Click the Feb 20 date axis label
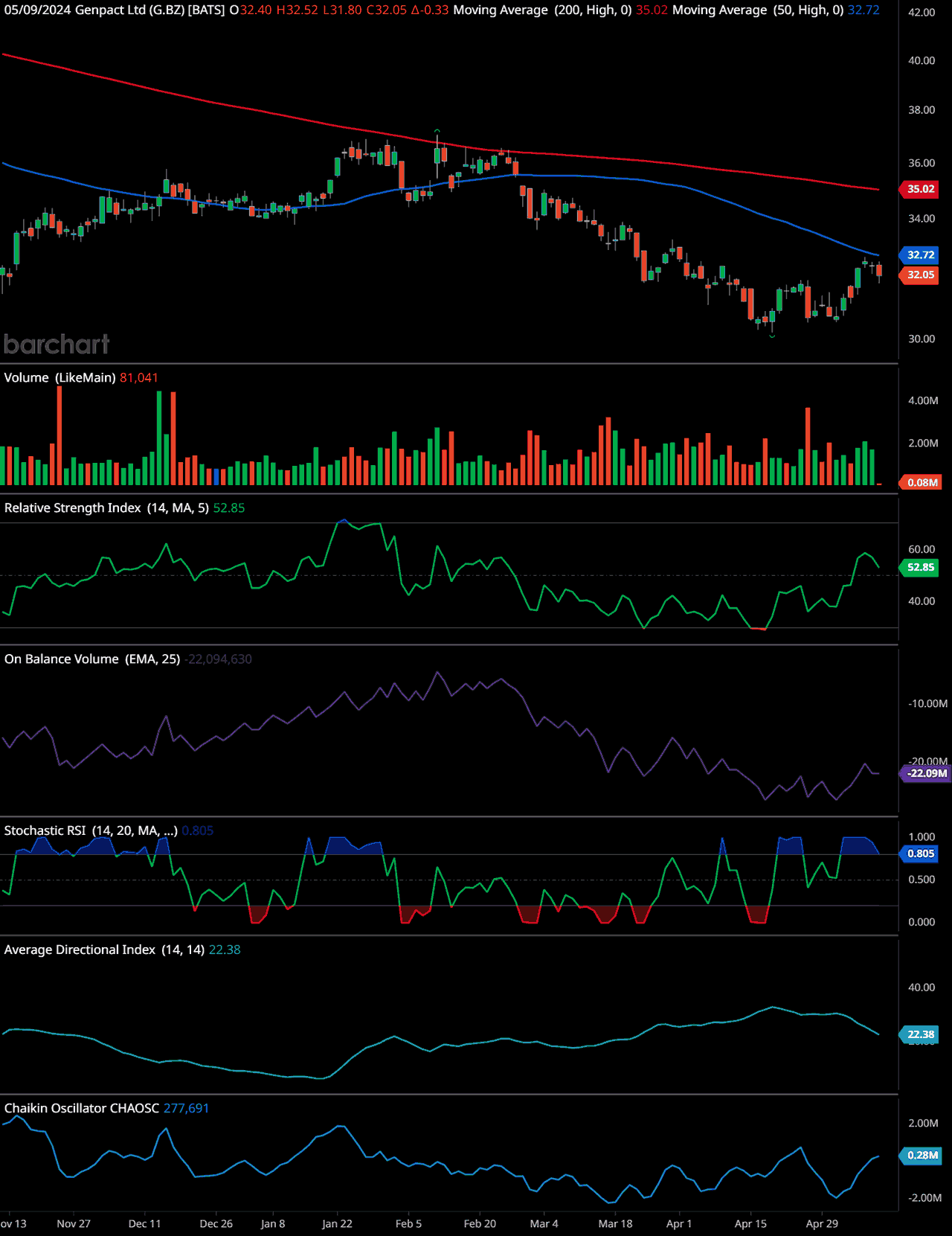 click(x=480, y=1224)
